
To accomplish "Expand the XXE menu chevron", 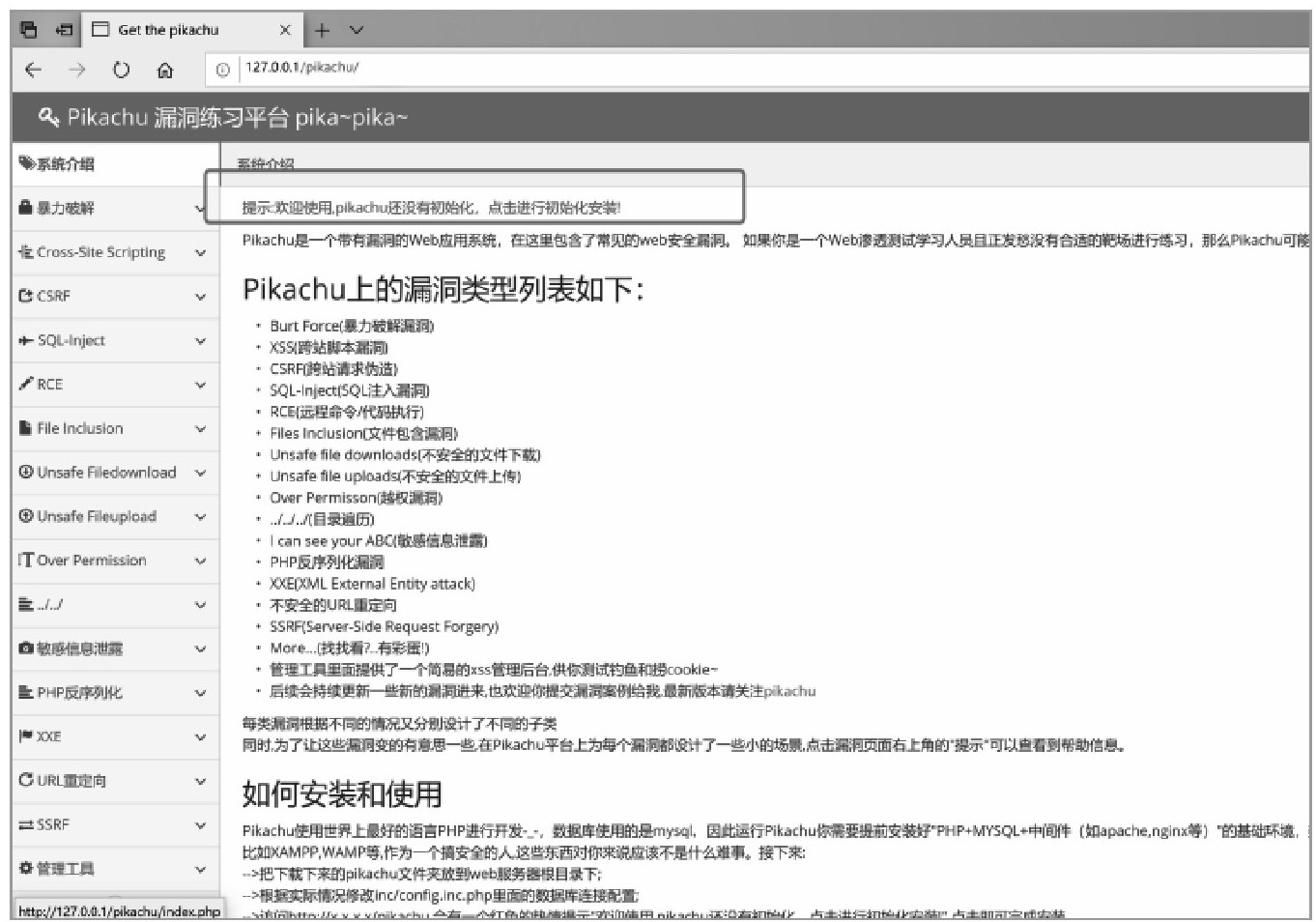I will (200, 737).
